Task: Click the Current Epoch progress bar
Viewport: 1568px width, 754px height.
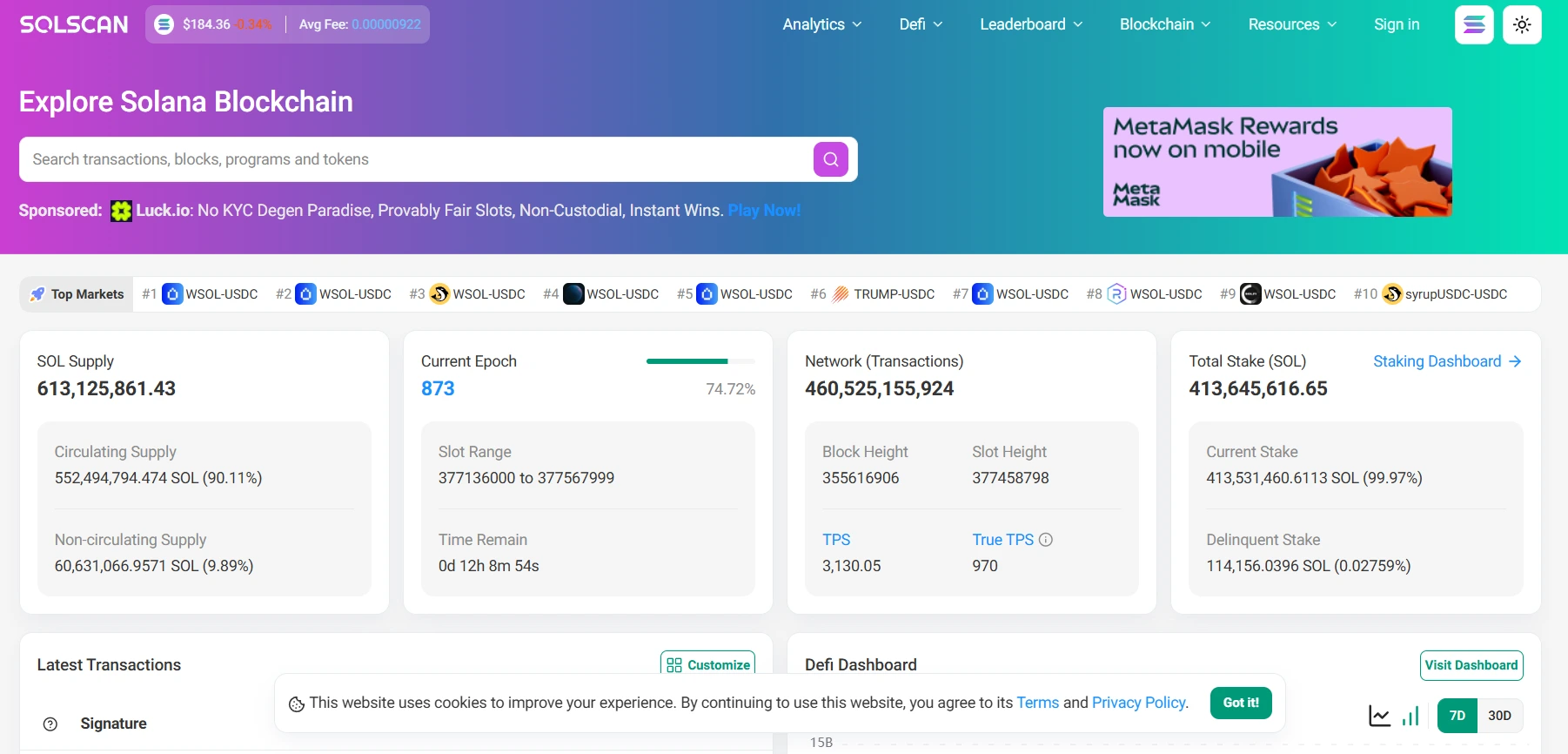Action: 700,361
